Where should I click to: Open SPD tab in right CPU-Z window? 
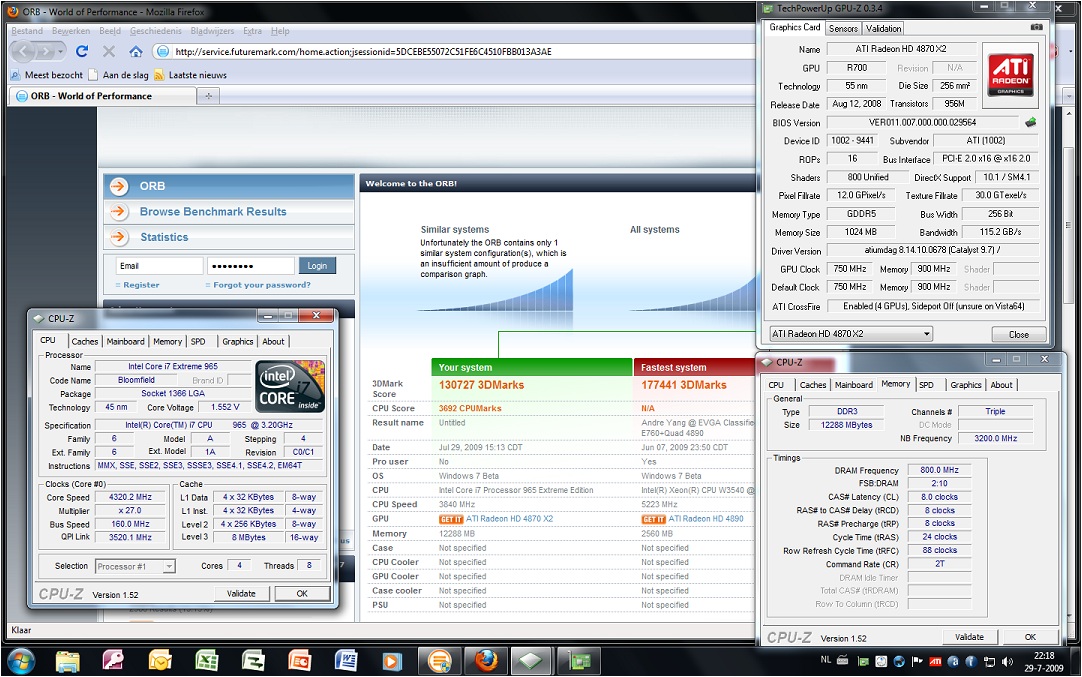[x=927, y=384]
